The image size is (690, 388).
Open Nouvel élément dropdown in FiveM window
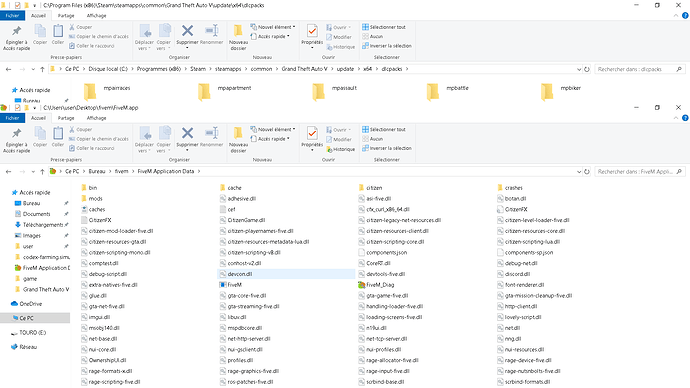click(x=273, y=129)
